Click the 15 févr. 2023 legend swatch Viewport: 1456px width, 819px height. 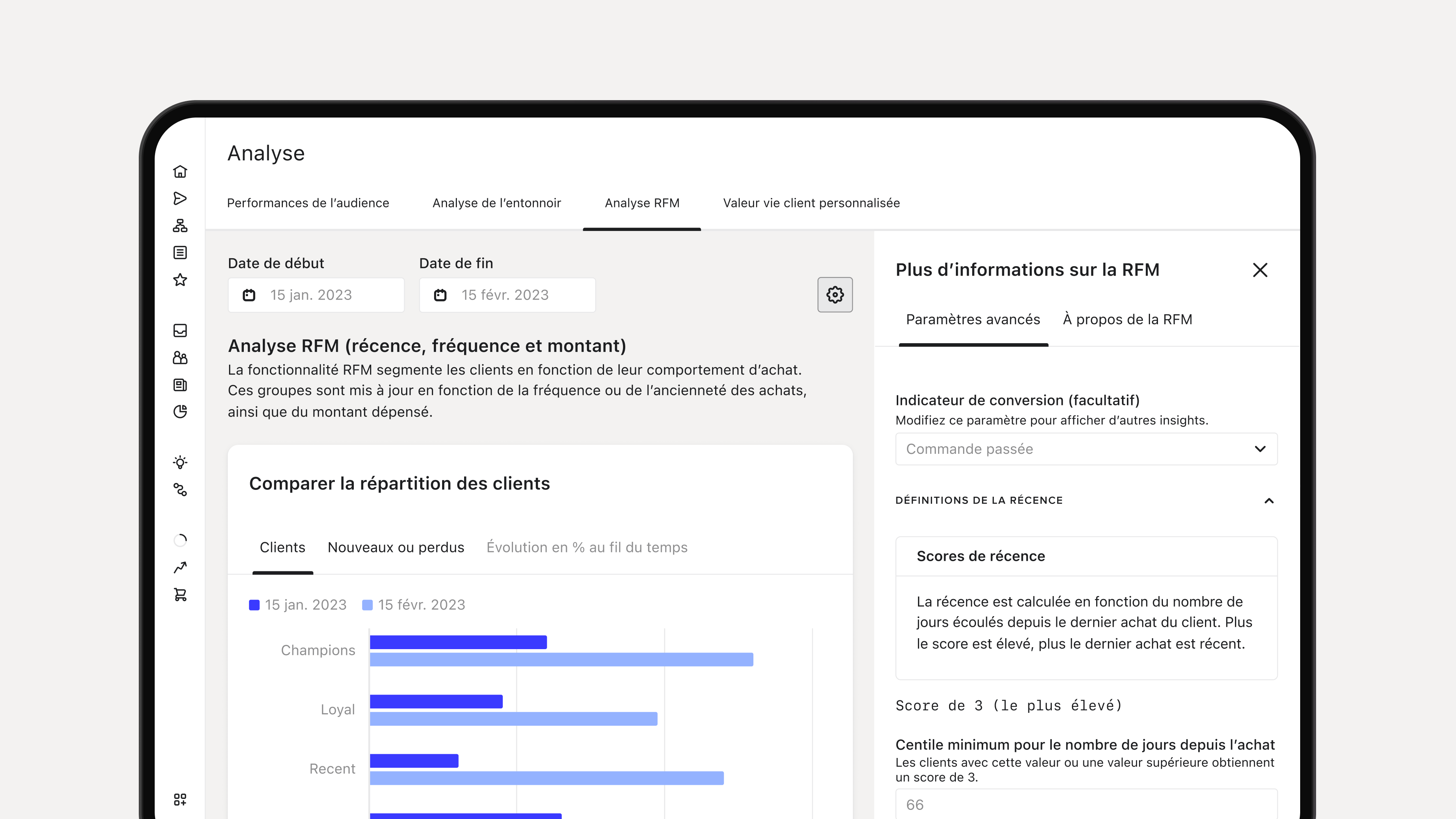367,605
